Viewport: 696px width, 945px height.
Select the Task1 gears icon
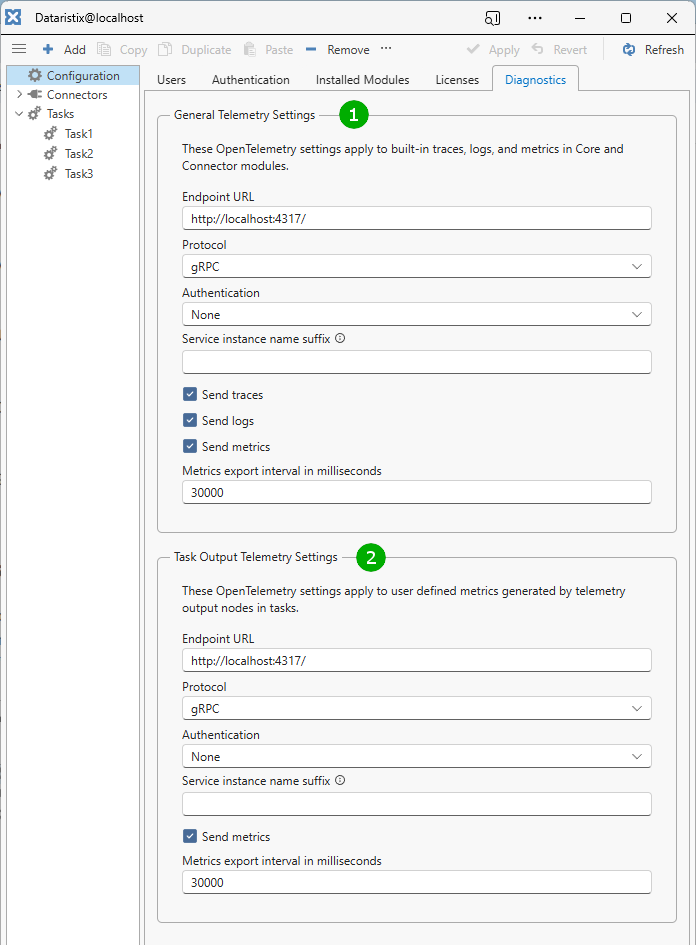tap(50, 133)
